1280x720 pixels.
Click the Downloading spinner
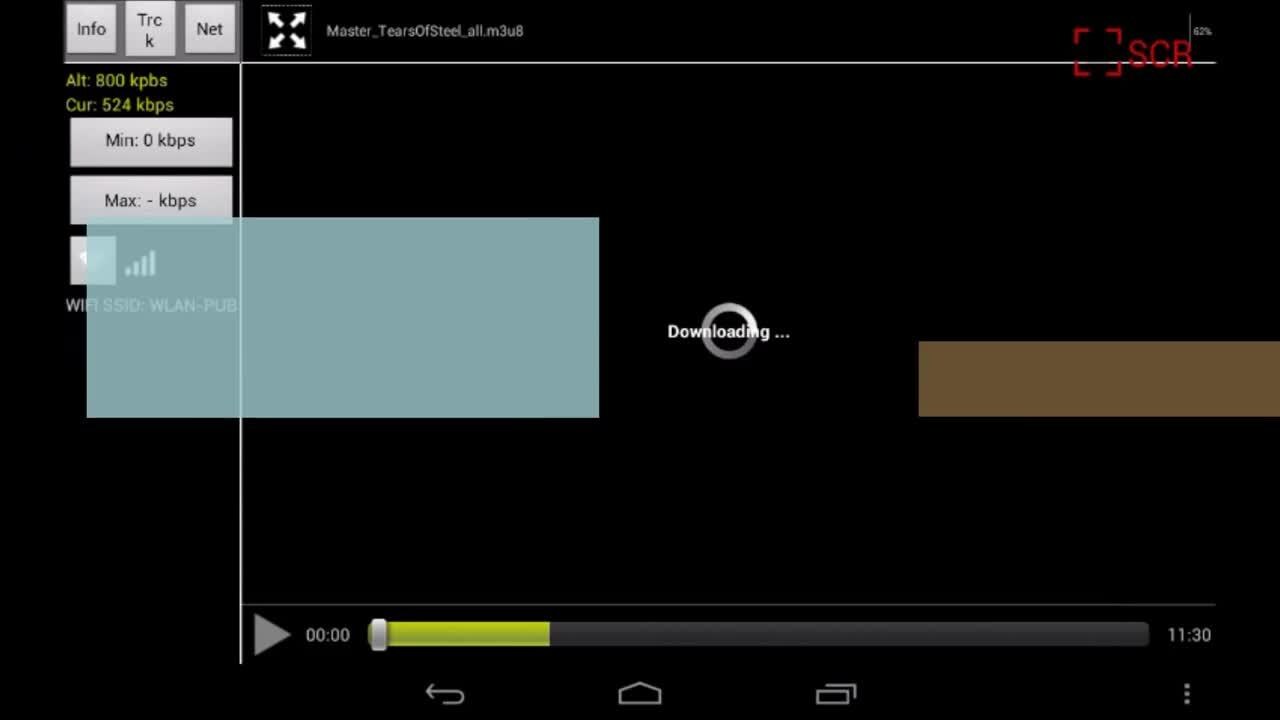[x=728, y=331]
